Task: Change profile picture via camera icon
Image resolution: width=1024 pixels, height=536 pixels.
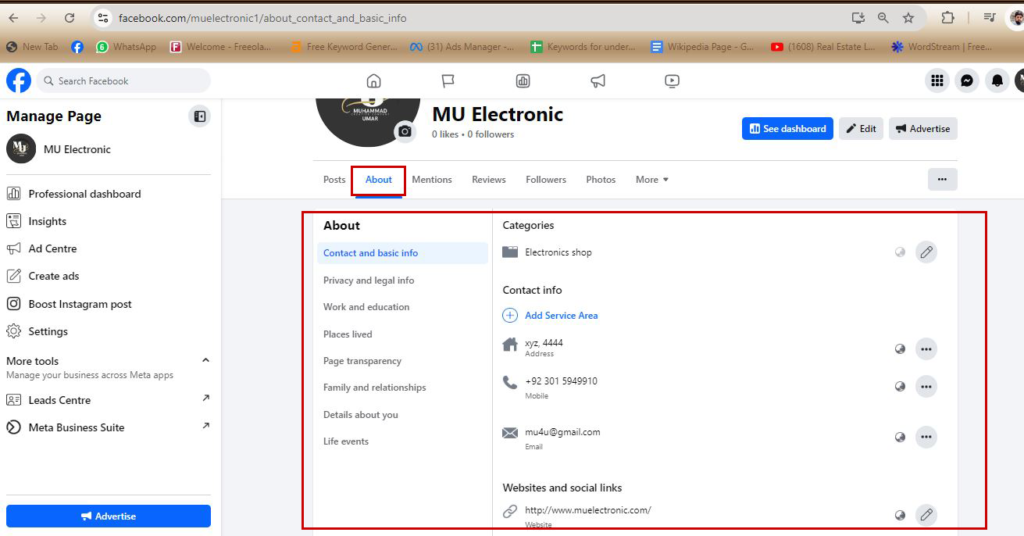Action: (405, 131)
